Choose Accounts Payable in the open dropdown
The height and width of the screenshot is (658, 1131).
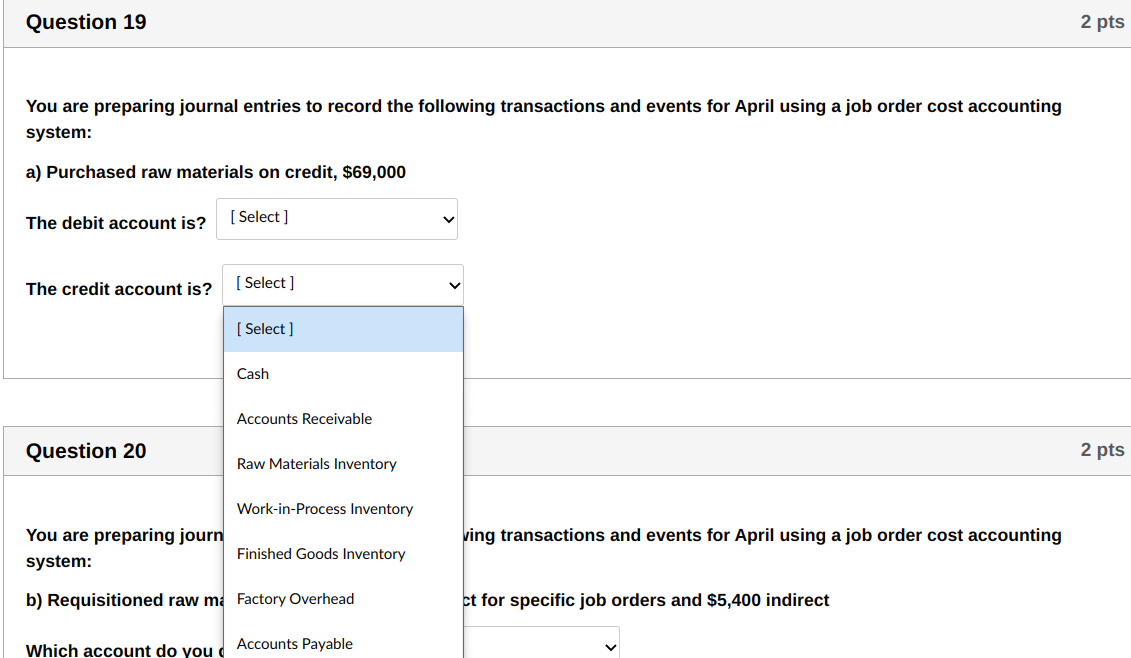[294, 643]
